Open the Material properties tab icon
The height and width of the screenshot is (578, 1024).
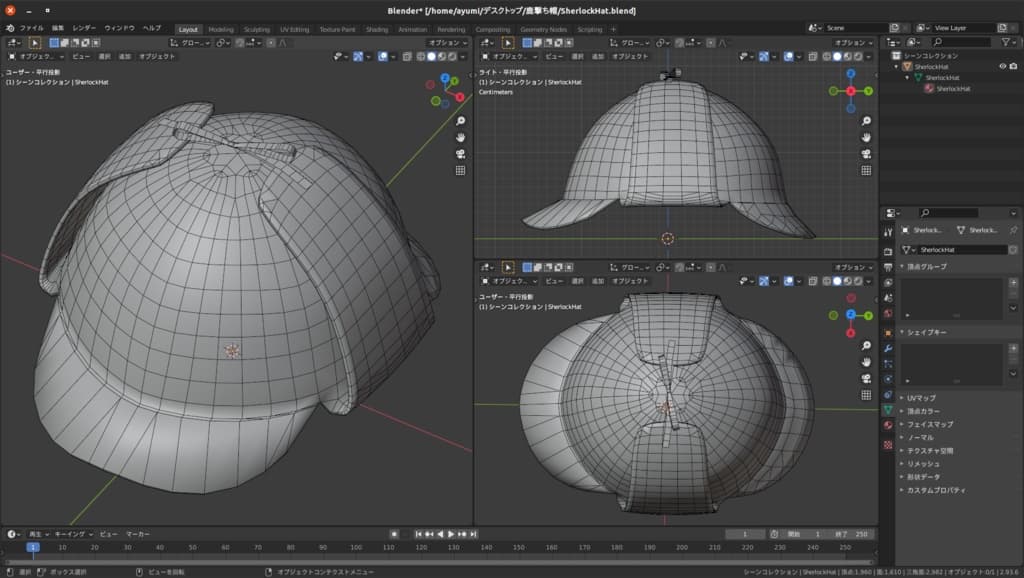pyautogui.click(x=888, y=426)
